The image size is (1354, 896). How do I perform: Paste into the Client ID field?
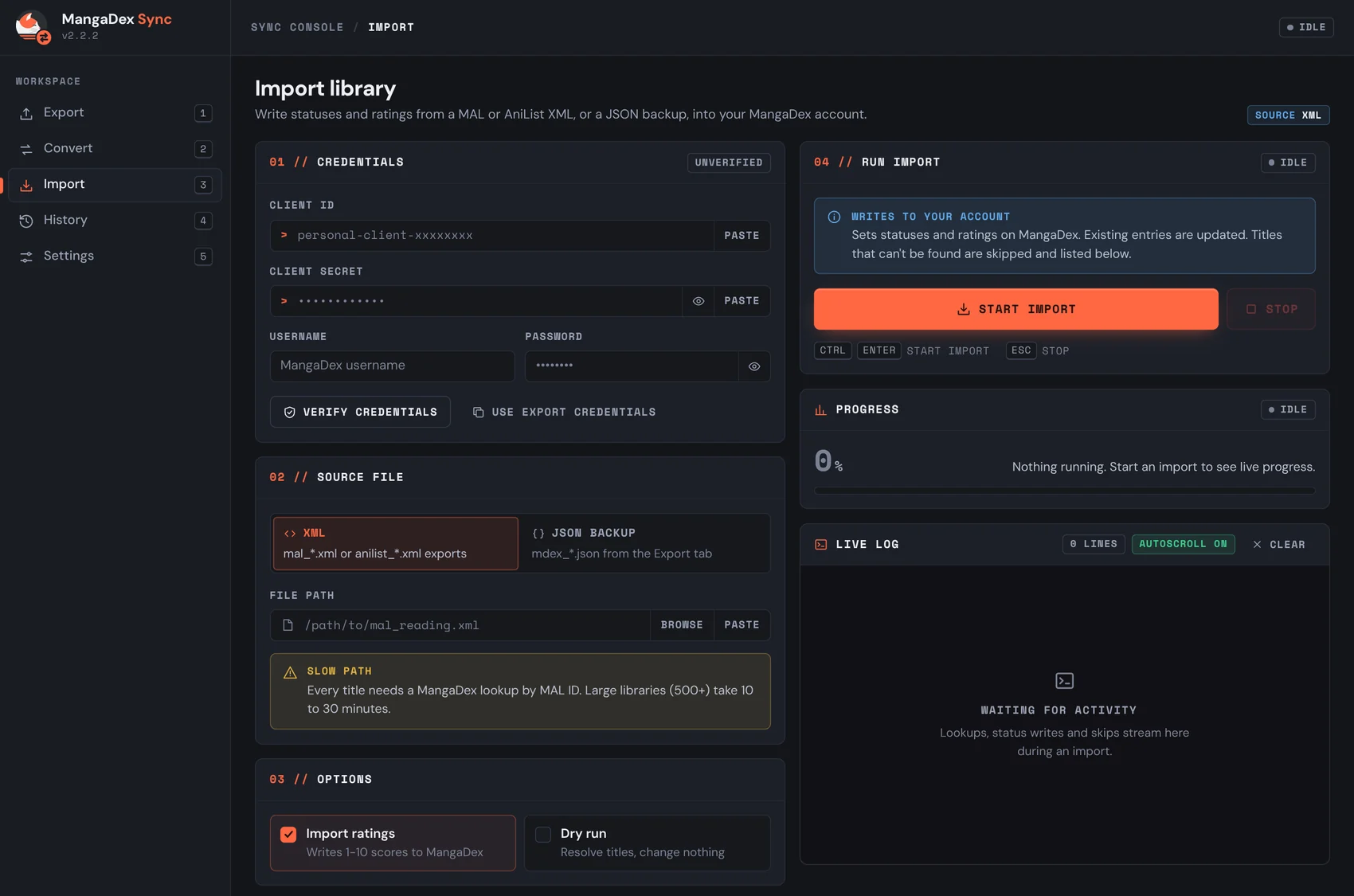(742, 236)
